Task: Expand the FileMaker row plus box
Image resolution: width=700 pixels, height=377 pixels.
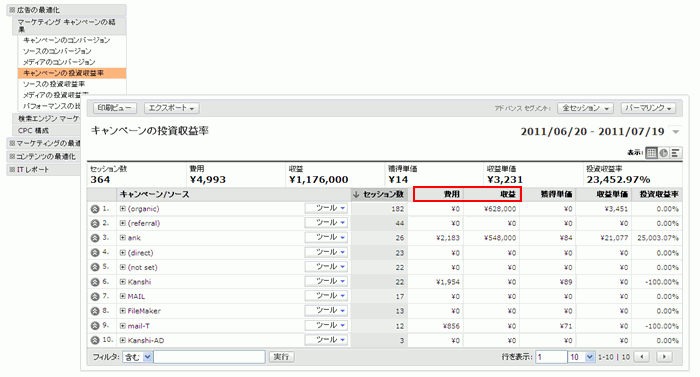Action: pyautogui.click(x=123, y=311)
